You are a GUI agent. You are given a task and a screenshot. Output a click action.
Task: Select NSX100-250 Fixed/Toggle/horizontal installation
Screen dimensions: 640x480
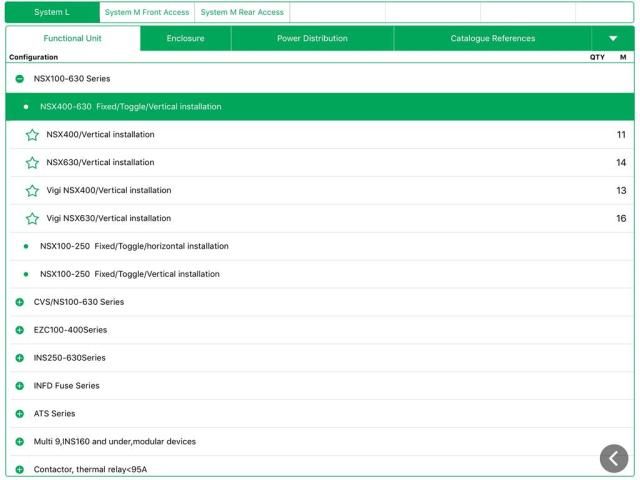[x=134, y=246]
